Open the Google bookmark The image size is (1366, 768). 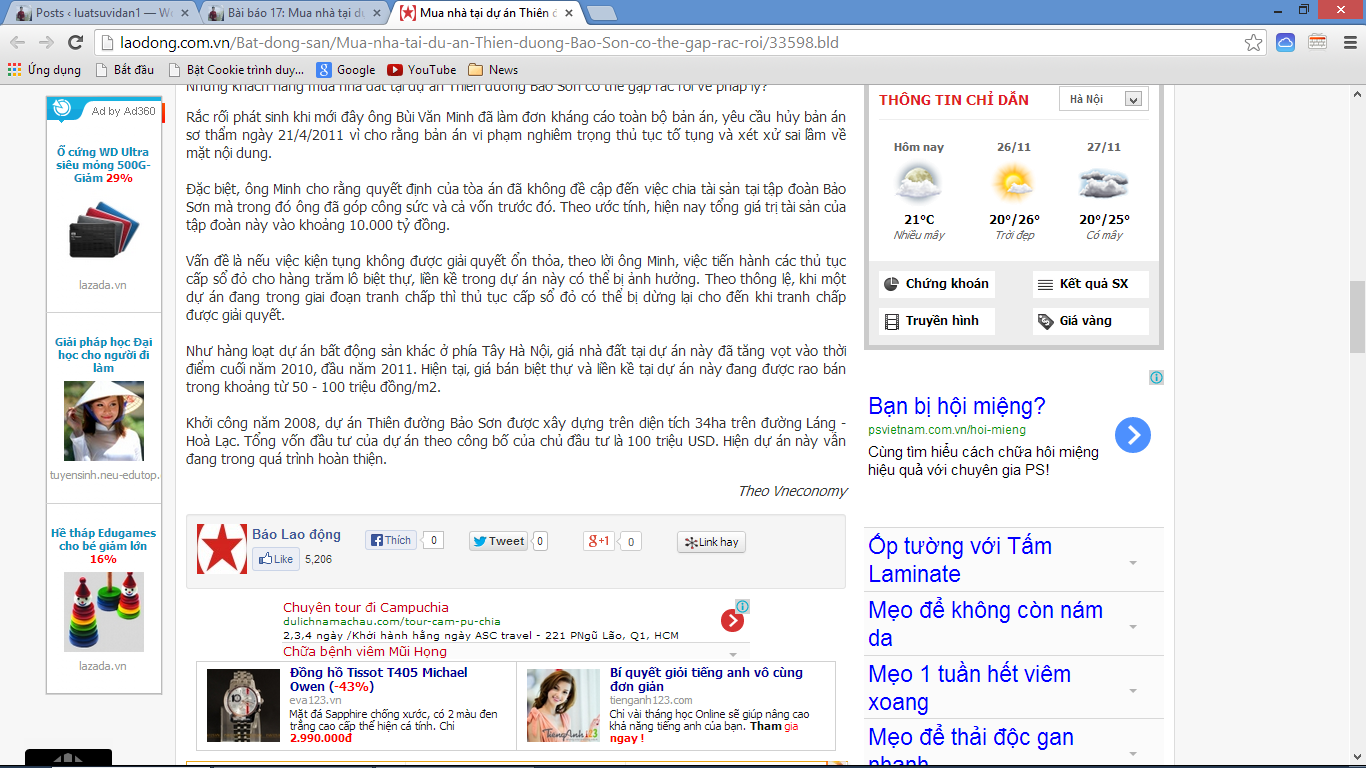click(346, 70)
